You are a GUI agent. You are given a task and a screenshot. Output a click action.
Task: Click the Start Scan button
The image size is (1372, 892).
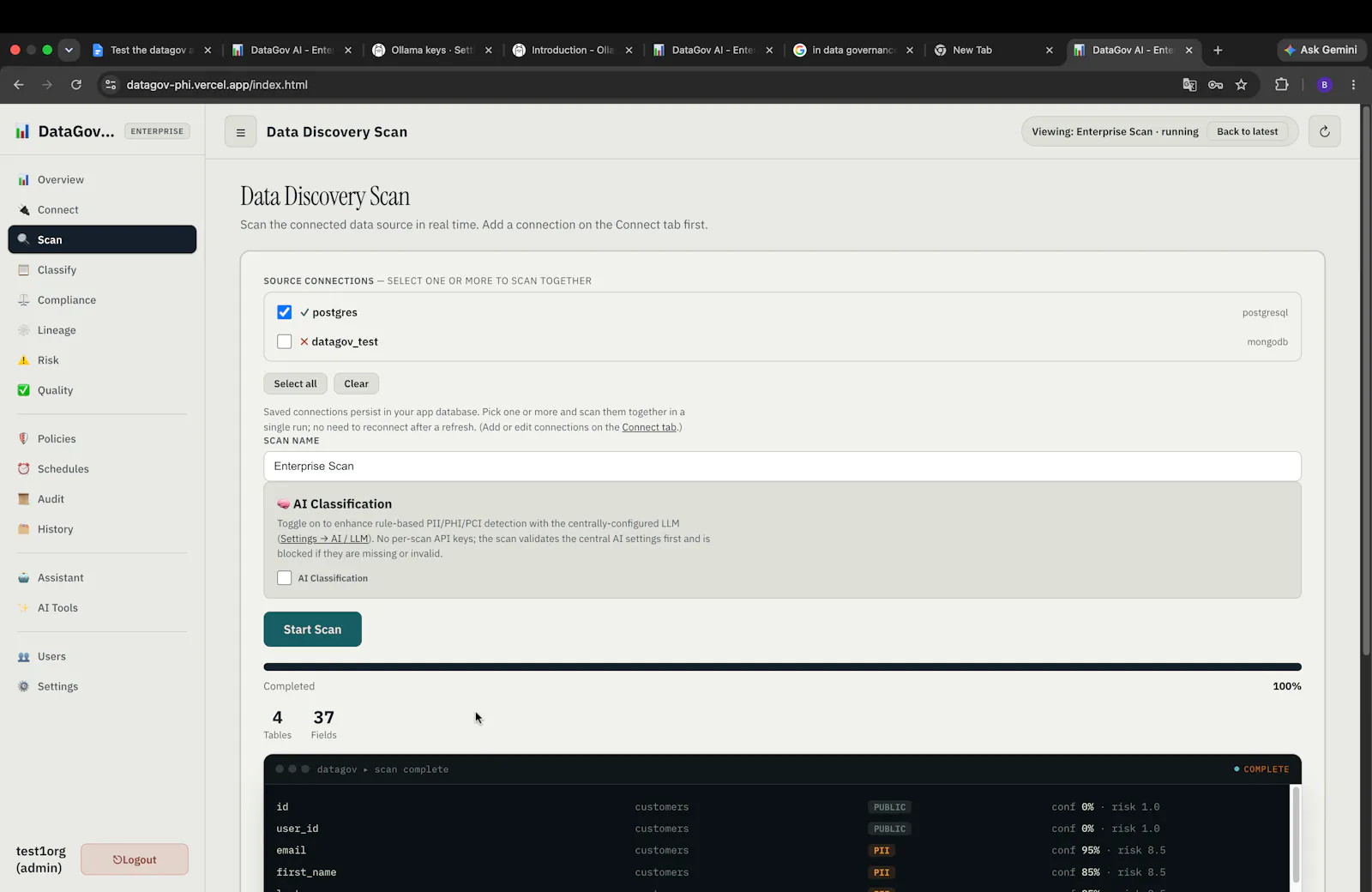[x=312, y=630]
